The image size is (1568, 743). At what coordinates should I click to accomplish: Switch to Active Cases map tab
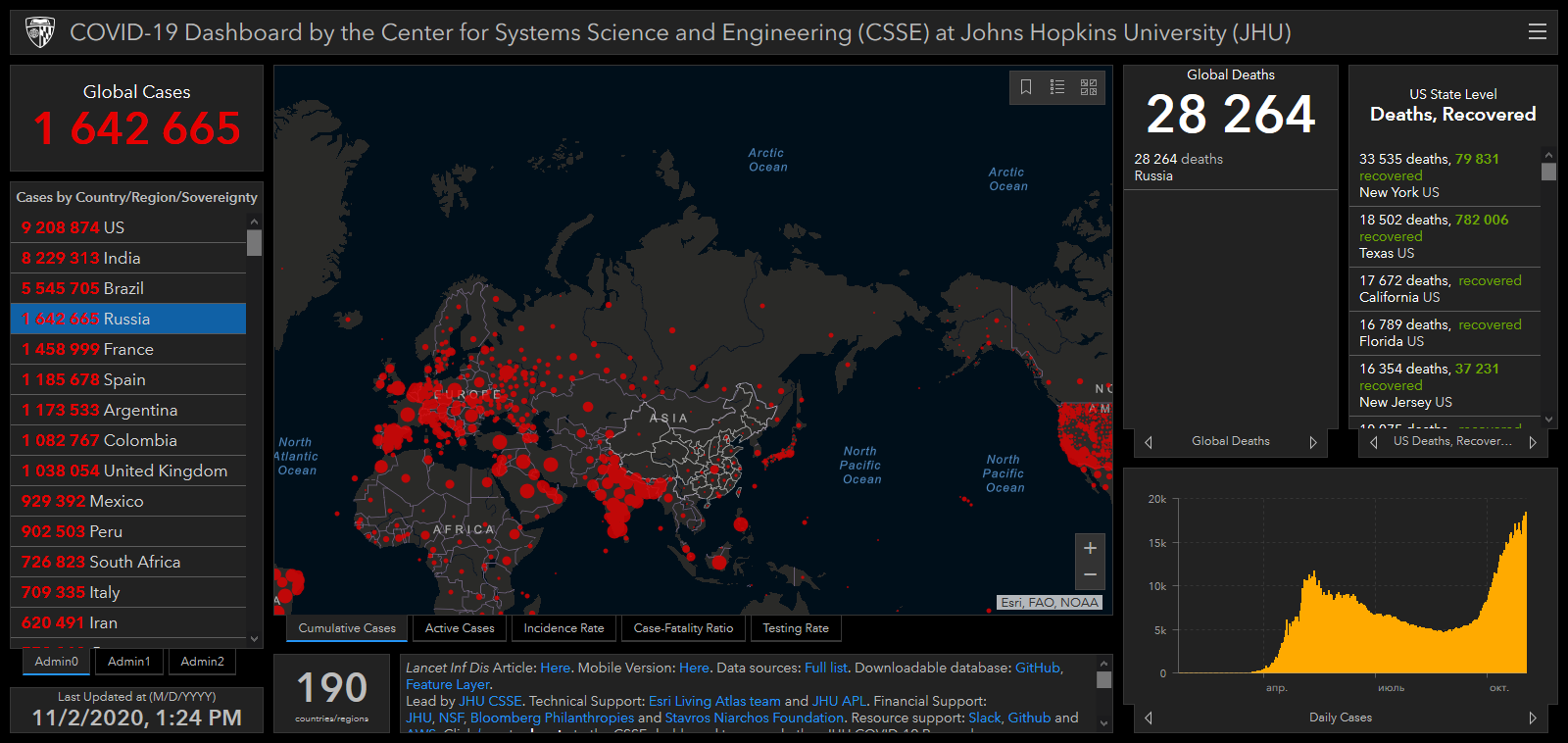pyautogui.click(x=460, y=628)
